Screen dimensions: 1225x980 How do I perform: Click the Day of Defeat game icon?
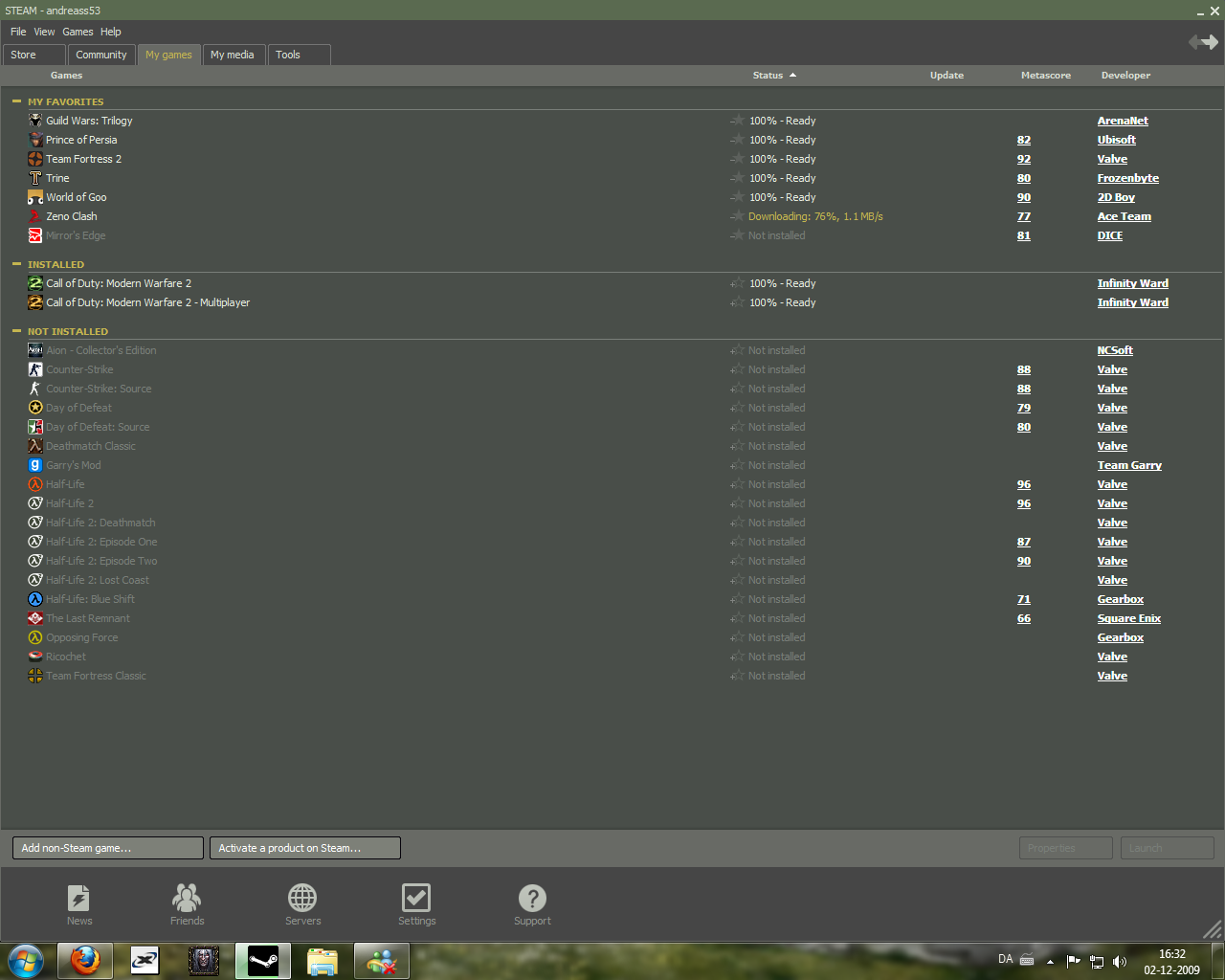[x=35, y=408]
